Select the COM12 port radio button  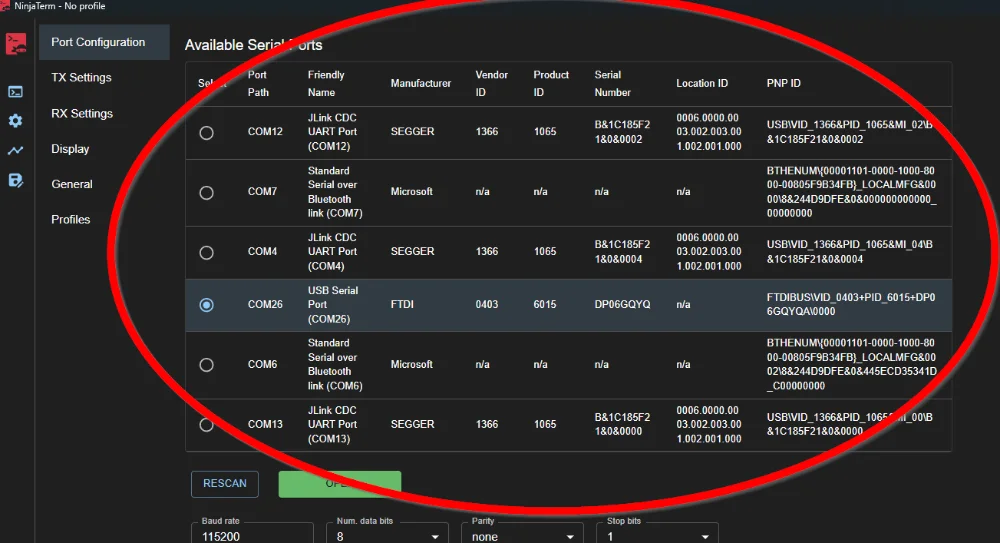[x=206, y=132]
